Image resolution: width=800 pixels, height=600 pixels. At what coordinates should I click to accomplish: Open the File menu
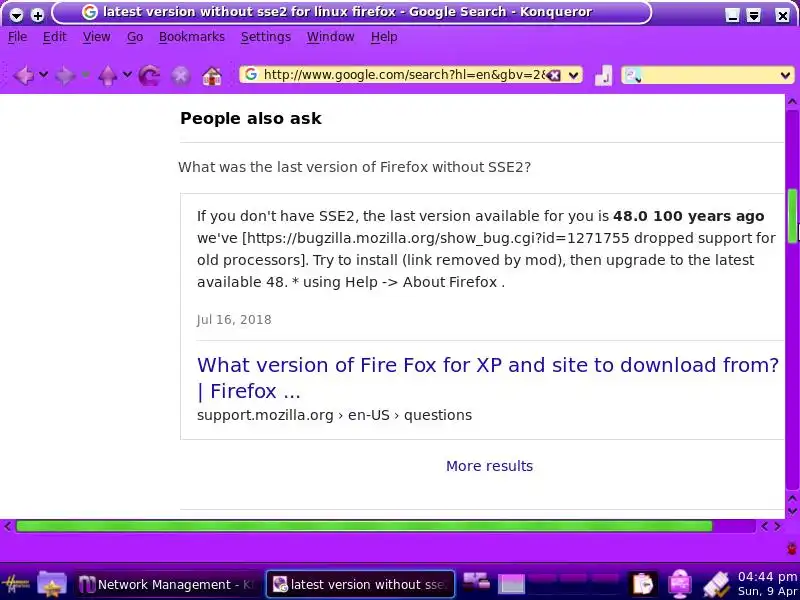click(17, 37)
